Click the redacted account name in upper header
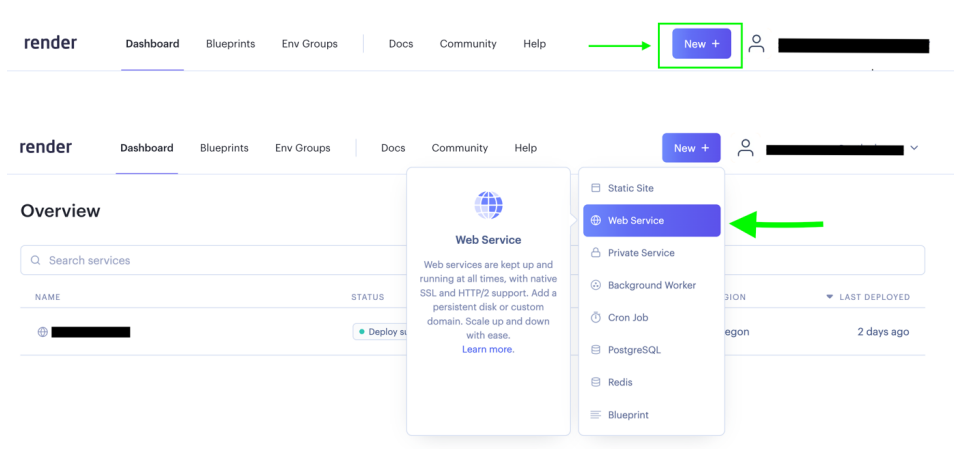The width and height of the screenshot is (968, 450). 854,46
